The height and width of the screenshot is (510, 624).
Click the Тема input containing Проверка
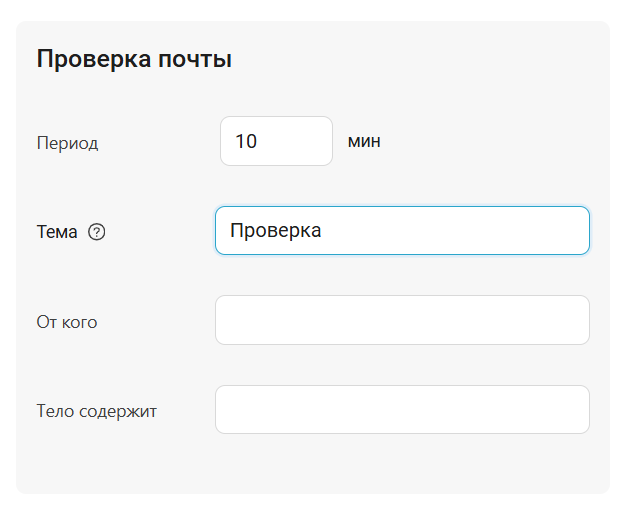[402, 231]
